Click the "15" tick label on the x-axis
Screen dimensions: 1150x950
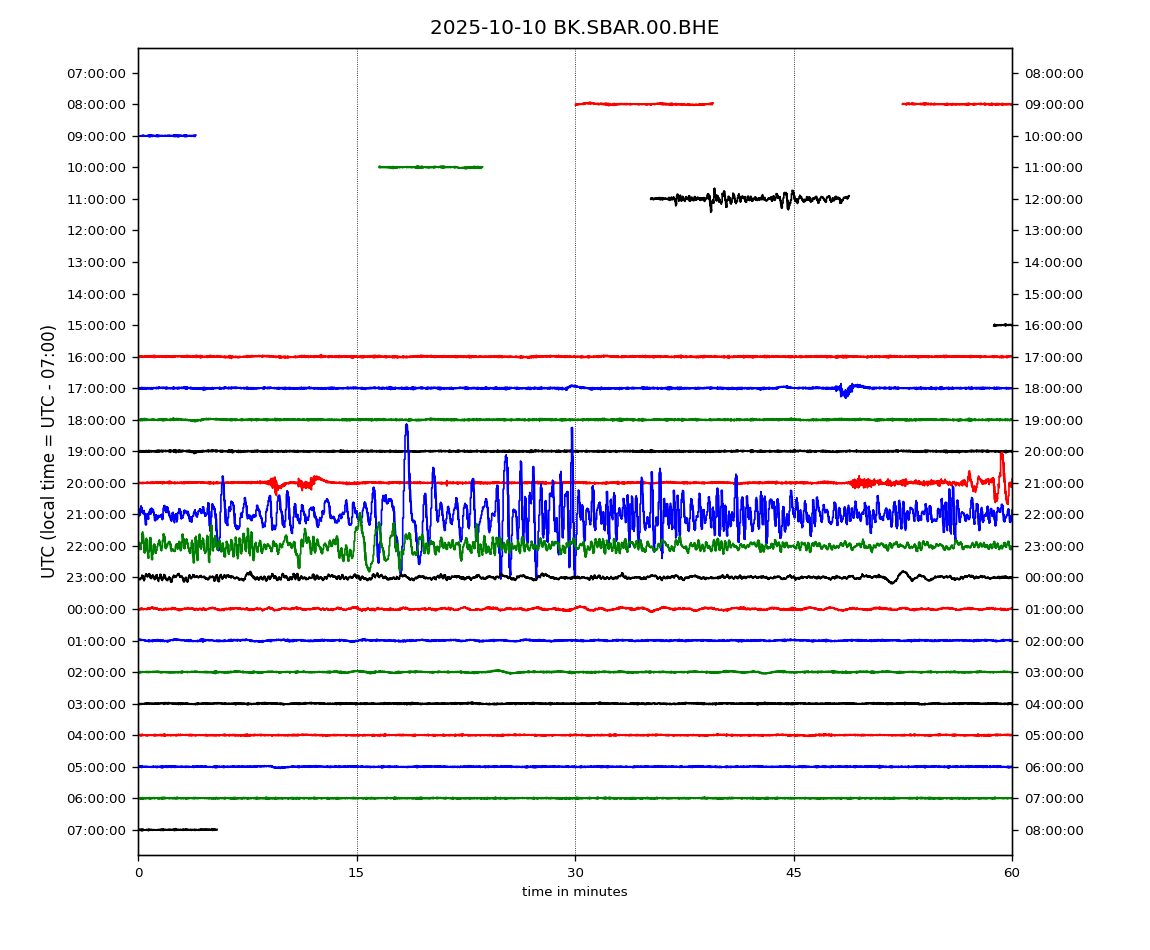(x=357, y=873)
